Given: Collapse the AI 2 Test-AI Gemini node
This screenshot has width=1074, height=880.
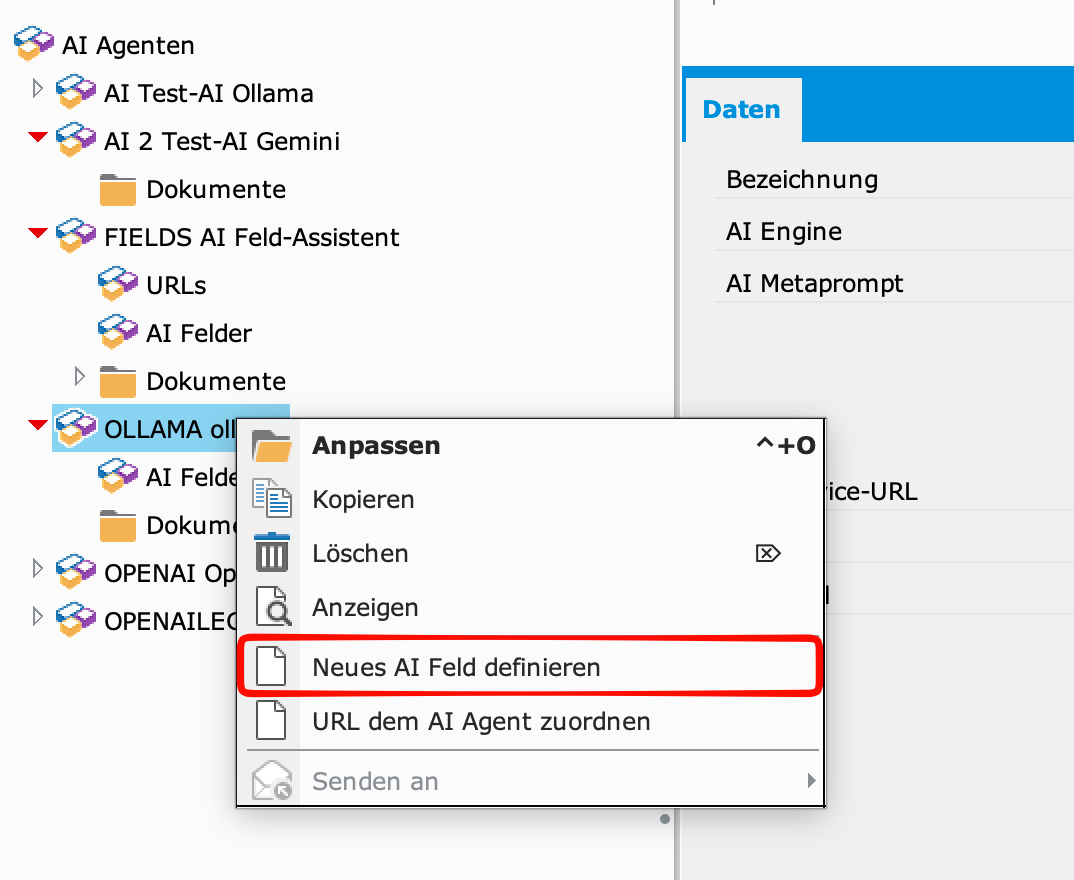Looking at the screenshot, I should [38, 138].
